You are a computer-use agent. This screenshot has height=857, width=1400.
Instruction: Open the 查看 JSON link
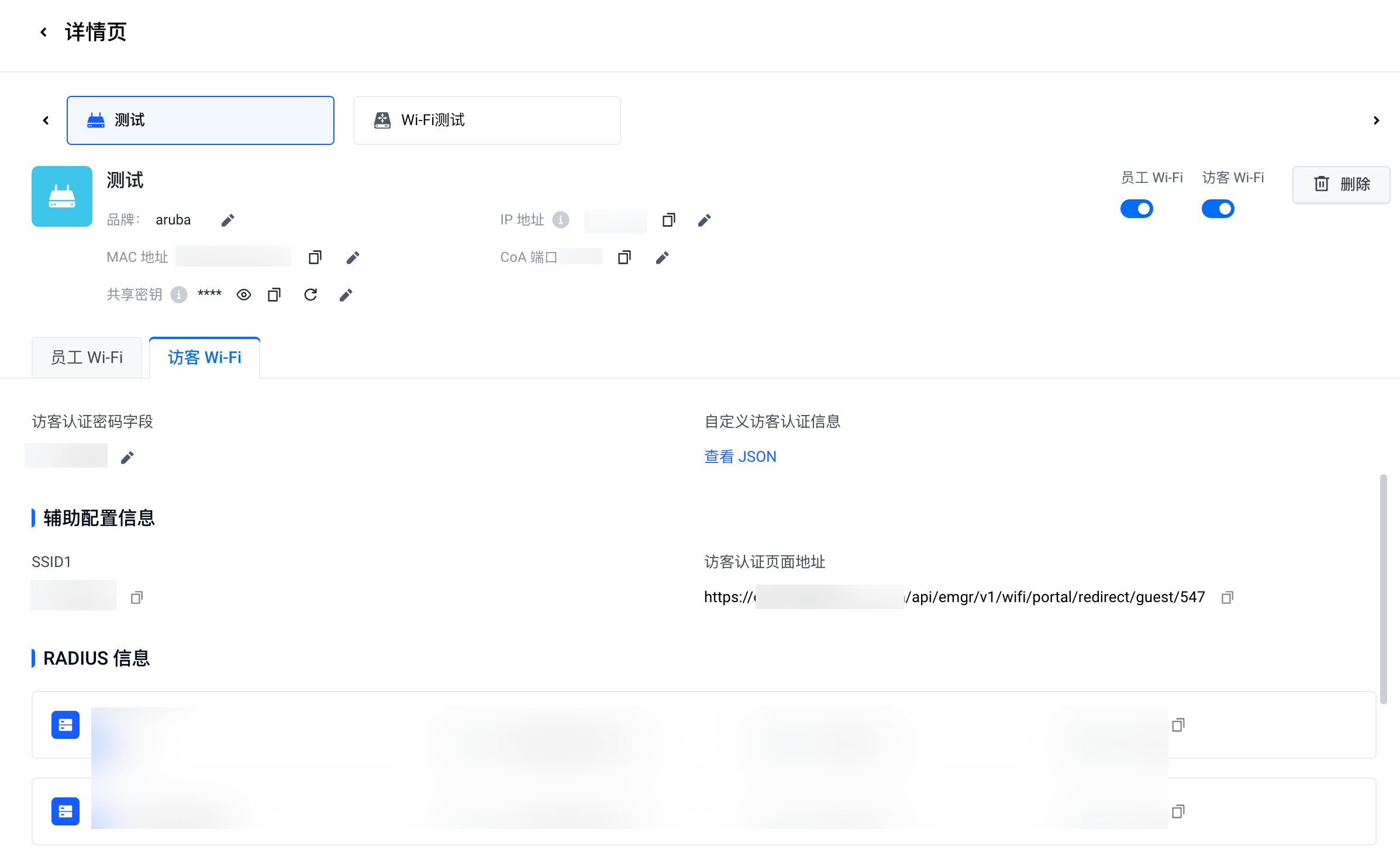740,457
